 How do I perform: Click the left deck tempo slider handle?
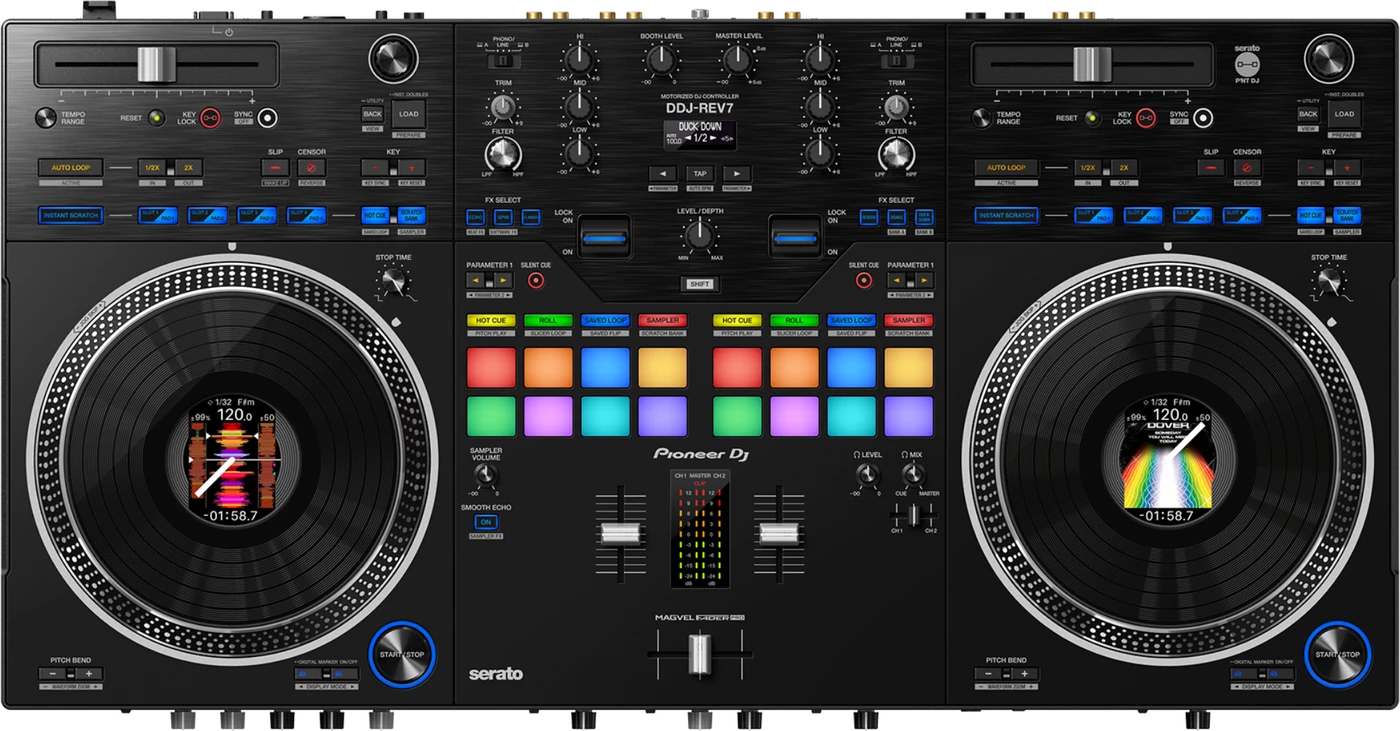[157, 65]
